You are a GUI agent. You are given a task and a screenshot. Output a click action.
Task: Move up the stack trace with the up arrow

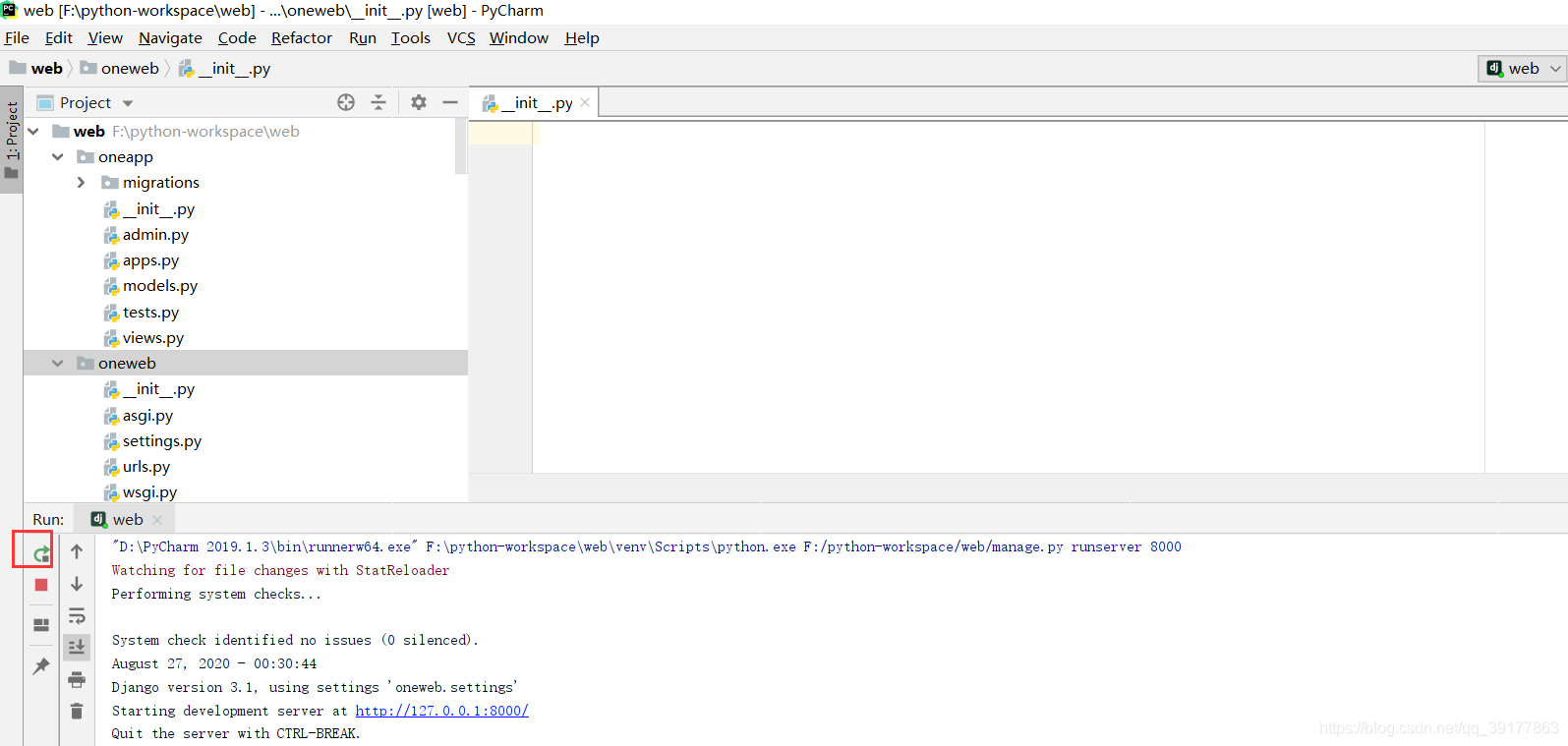pos(77,552)
